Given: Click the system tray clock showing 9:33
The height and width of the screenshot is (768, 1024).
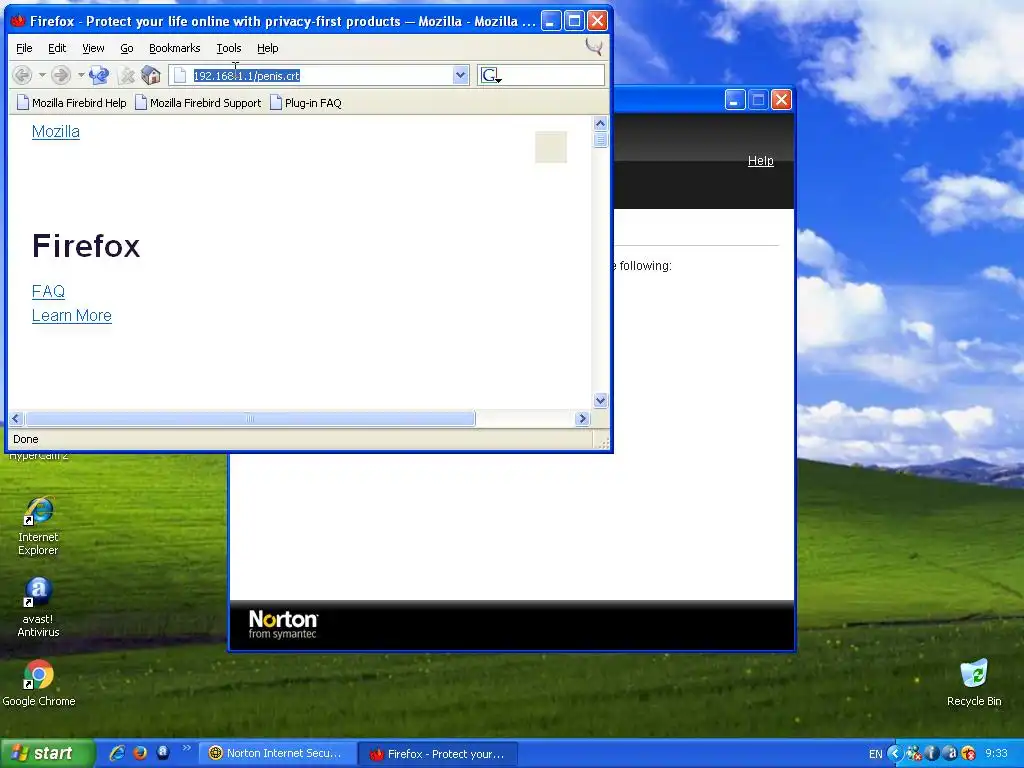Looking at the screenshot, I should (x=997, y=754).
